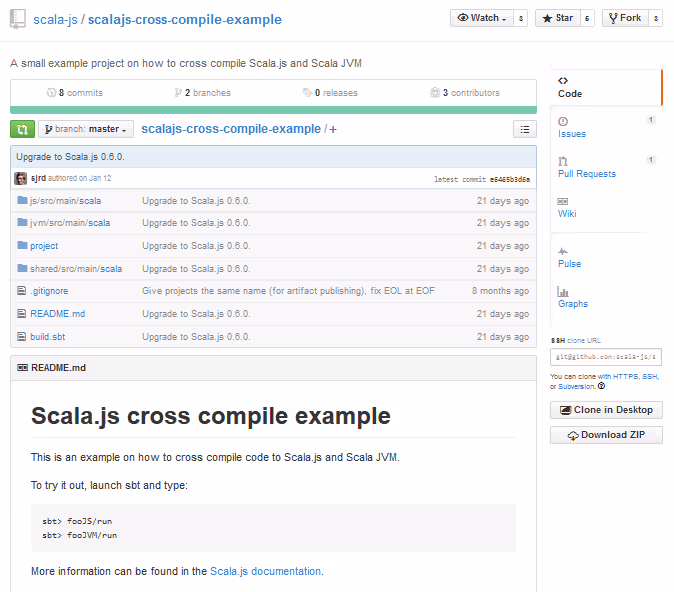Click the repository book icon
674x592 pixels.
coord(18,19)
